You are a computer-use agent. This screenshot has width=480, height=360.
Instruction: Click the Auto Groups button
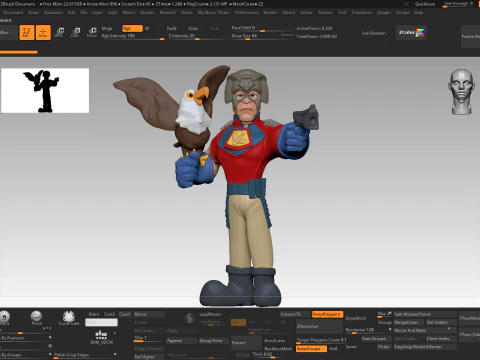pyautogui.click(x=376, y=339)
